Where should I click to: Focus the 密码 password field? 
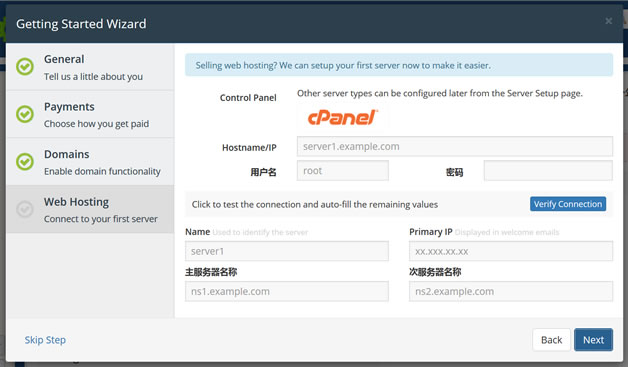click(548, 171)
